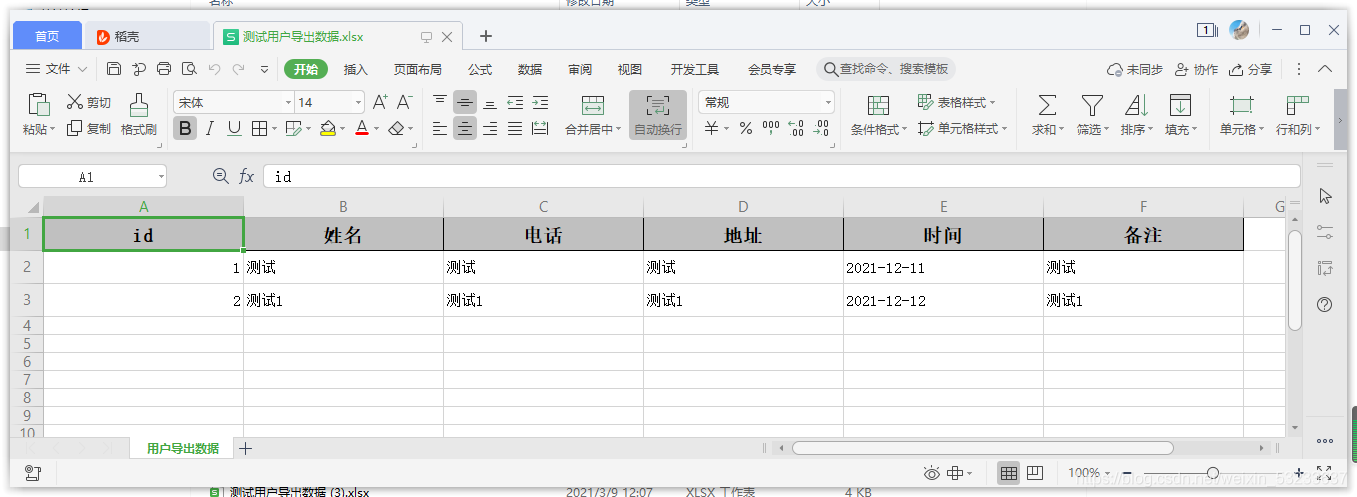Viewport: 1357px width, 497px height.
Task: Click the AutoSum (求和) sigma icon
Action: [x=1047, y=105]
